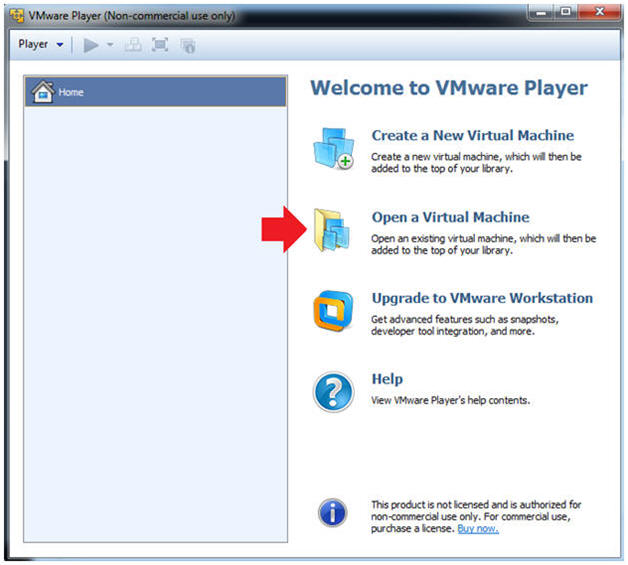This screenshot has width=628, height=565.
Task: Open the Player dropdown menu
Action: pyautogui.click(x=40, y=44)
